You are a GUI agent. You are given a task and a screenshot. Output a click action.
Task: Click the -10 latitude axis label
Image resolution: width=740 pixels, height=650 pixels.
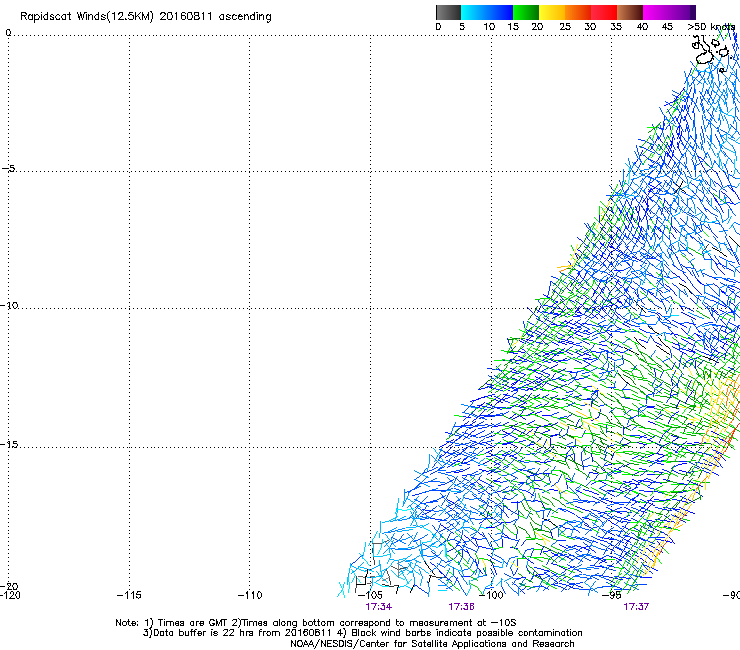[9, 305]
